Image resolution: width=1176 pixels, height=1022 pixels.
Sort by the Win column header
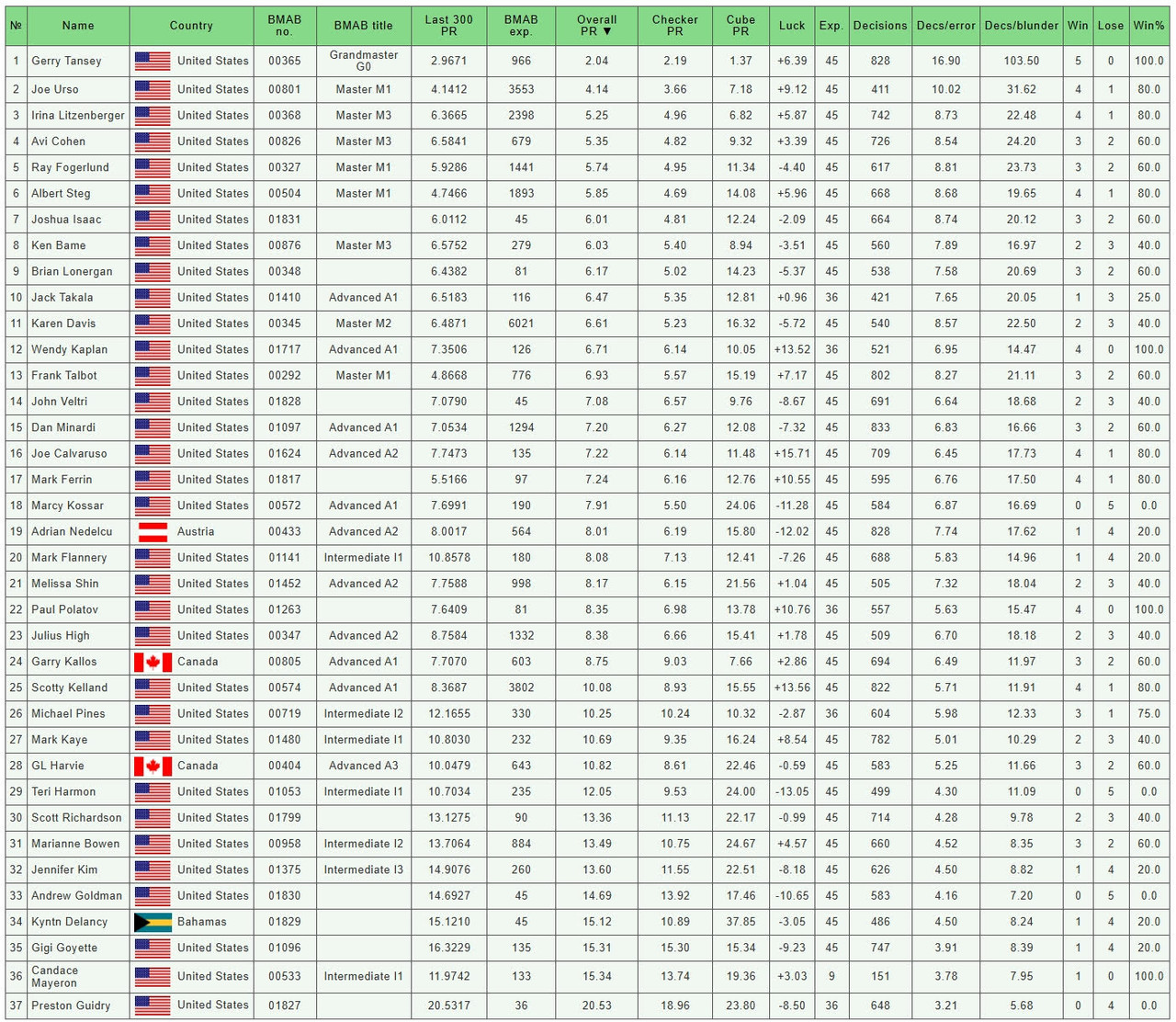coord(1078,26)
